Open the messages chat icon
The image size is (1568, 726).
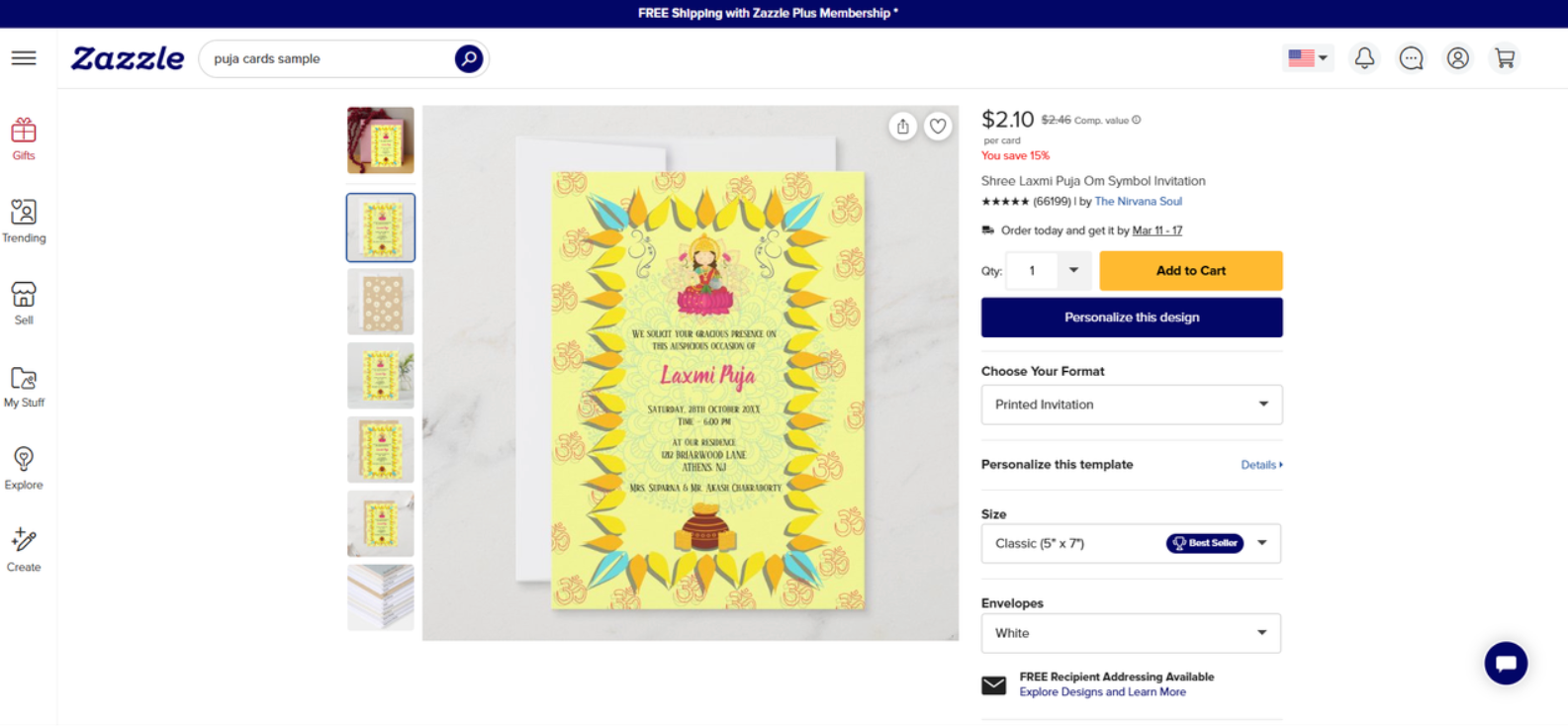[1411, 58]
